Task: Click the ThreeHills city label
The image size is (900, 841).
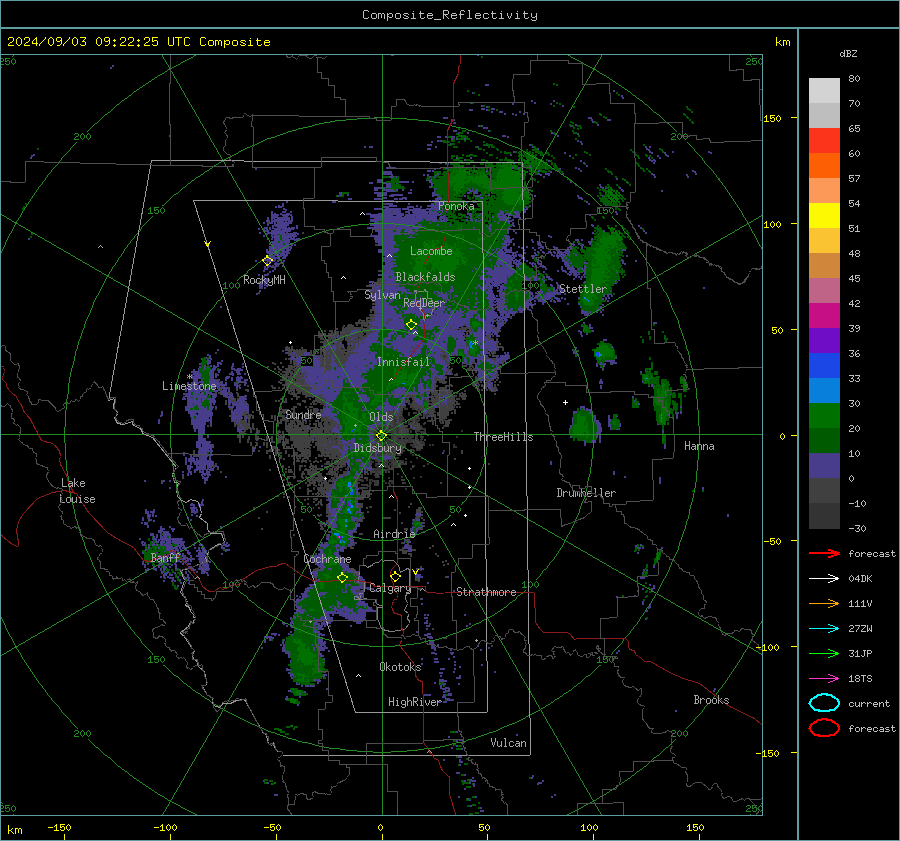Action: tap(503, 437)
